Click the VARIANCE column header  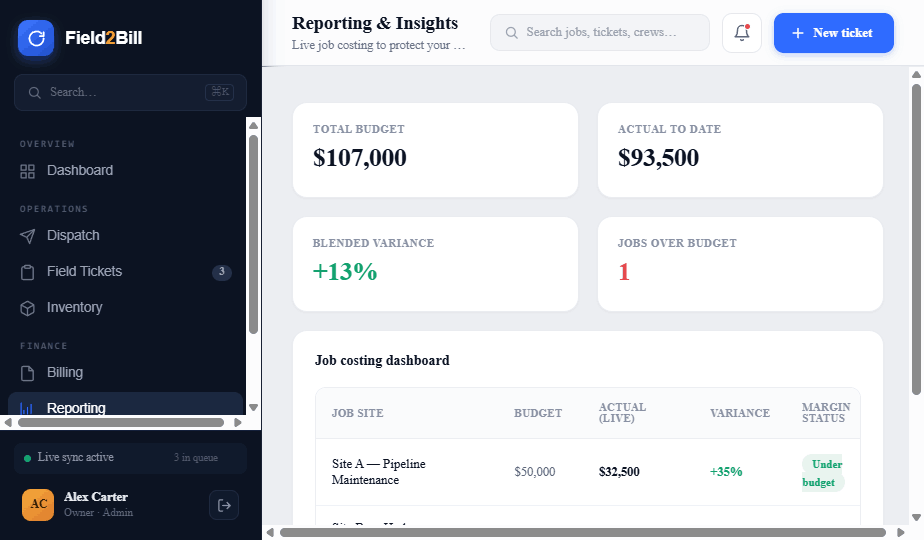[x=740, y=413]
